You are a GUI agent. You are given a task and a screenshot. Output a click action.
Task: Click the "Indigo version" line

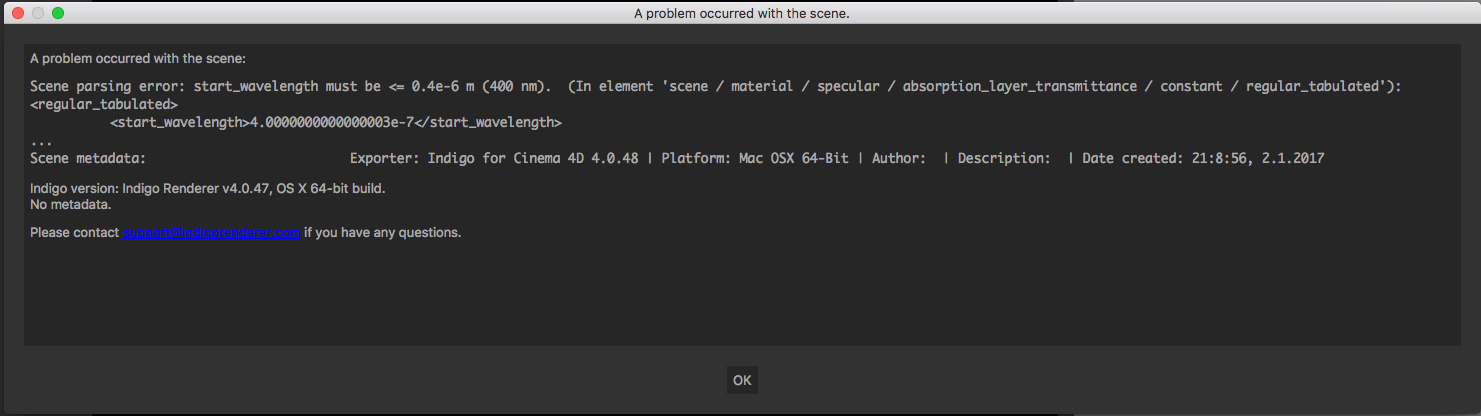(x=208, y=188)
